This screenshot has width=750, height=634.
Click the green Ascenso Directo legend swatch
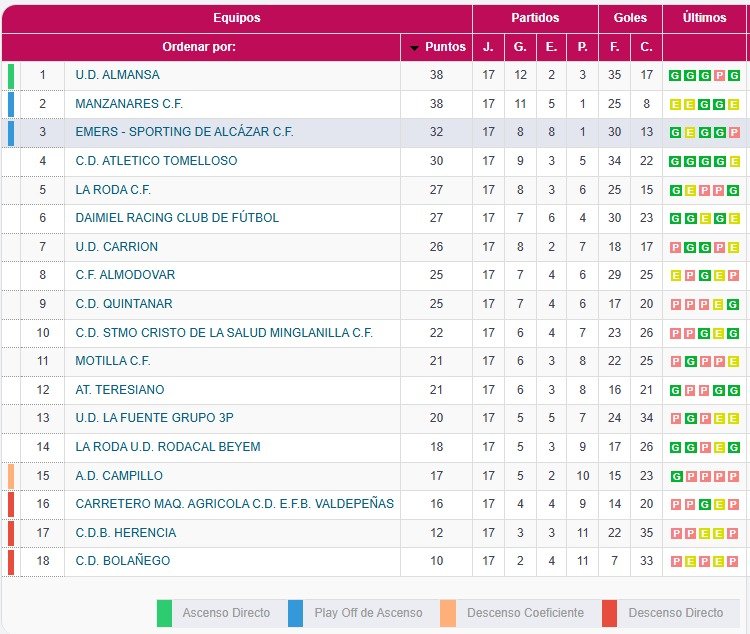click(165, 613)
